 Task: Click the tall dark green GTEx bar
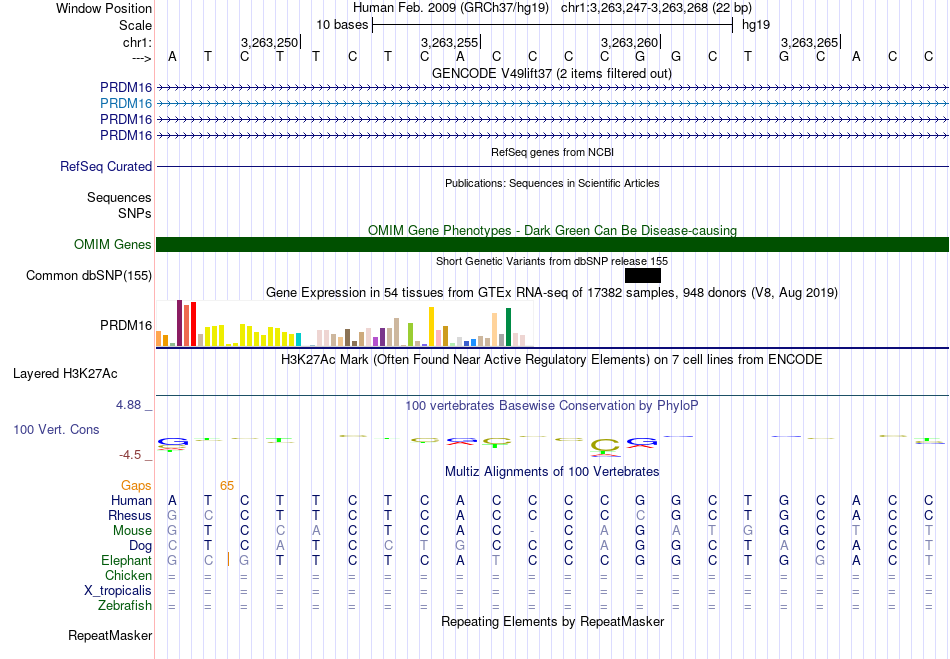508,327
